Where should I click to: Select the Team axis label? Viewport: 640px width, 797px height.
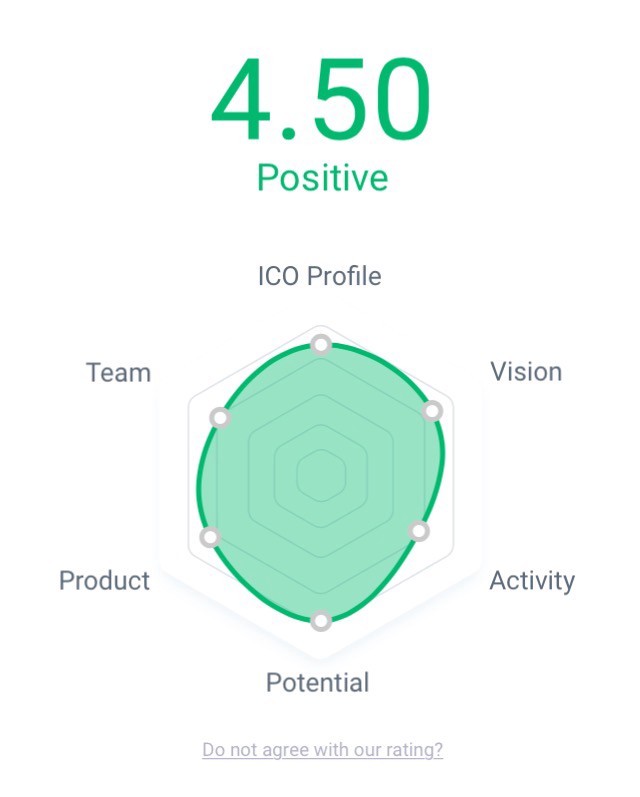118,373
